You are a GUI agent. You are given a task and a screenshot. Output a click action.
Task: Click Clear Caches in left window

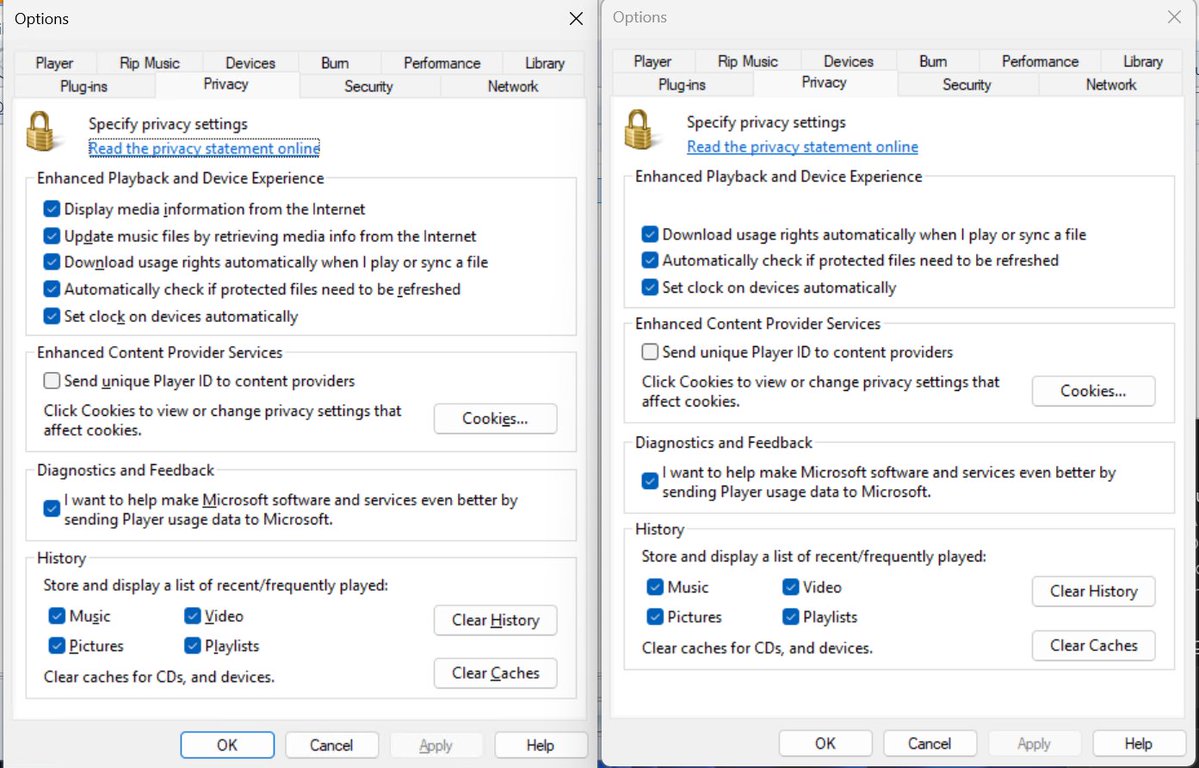click(496, 673)
